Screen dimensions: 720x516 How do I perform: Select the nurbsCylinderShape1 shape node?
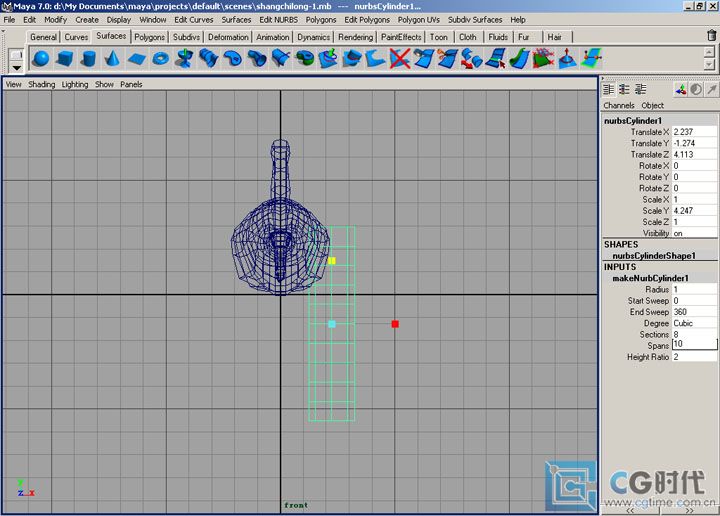tap(654, 256)
